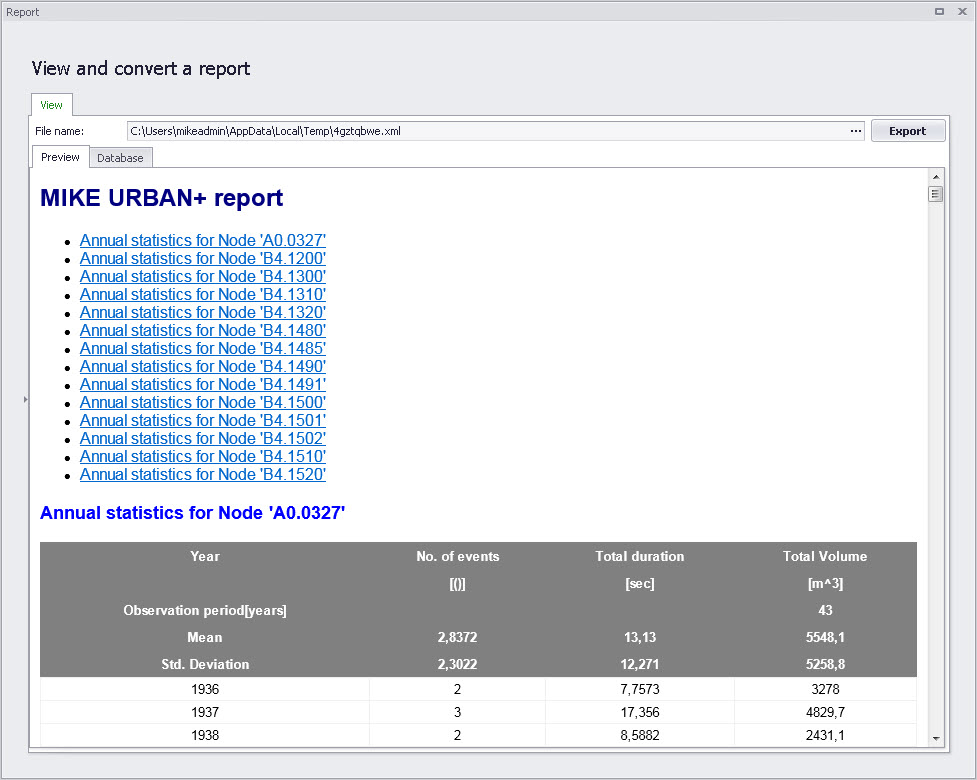
Task: Click the scrollbar up arrow
Action: click(935, 177)
